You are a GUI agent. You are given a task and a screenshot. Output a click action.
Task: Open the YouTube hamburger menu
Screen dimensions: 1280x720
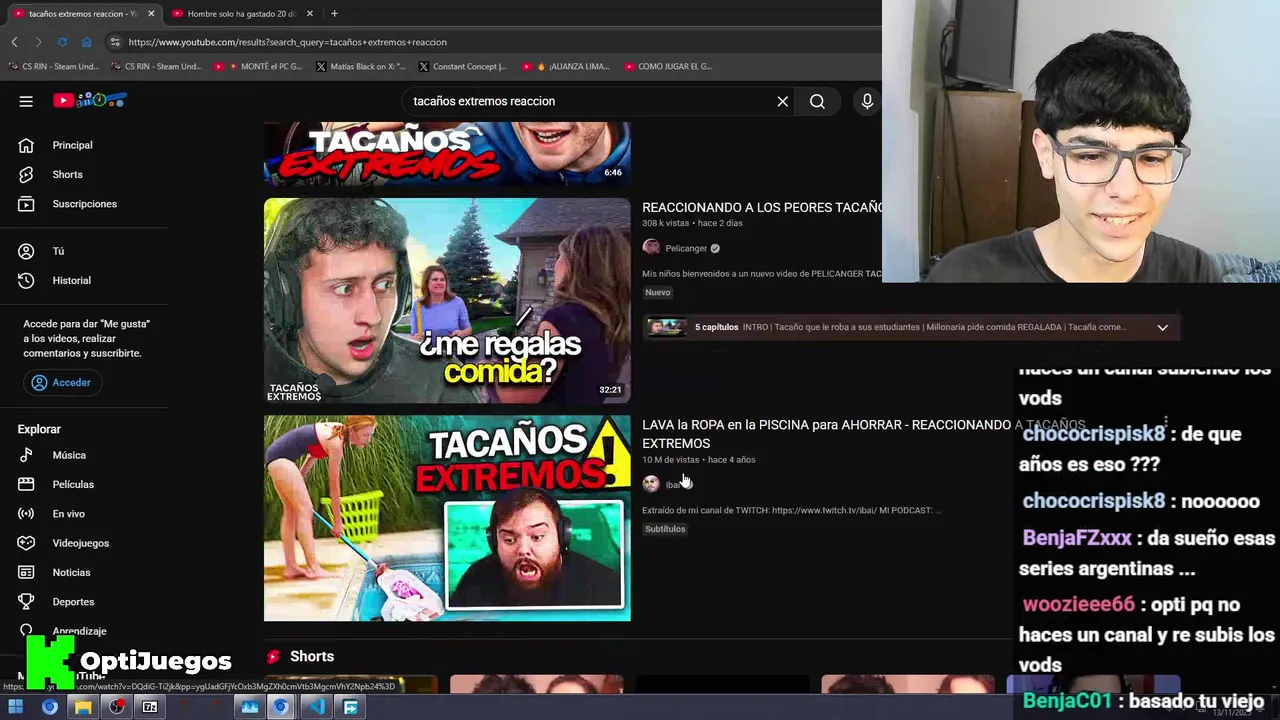(26, 101)
